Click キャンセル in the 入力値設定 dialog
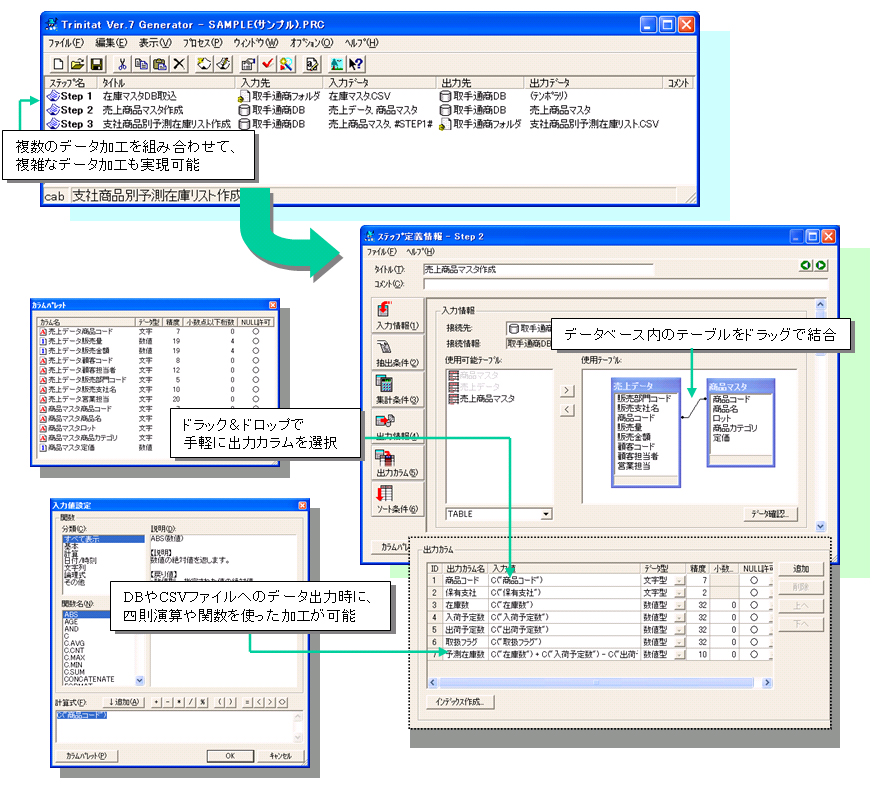The image size is (888, 786). point(280,756)
